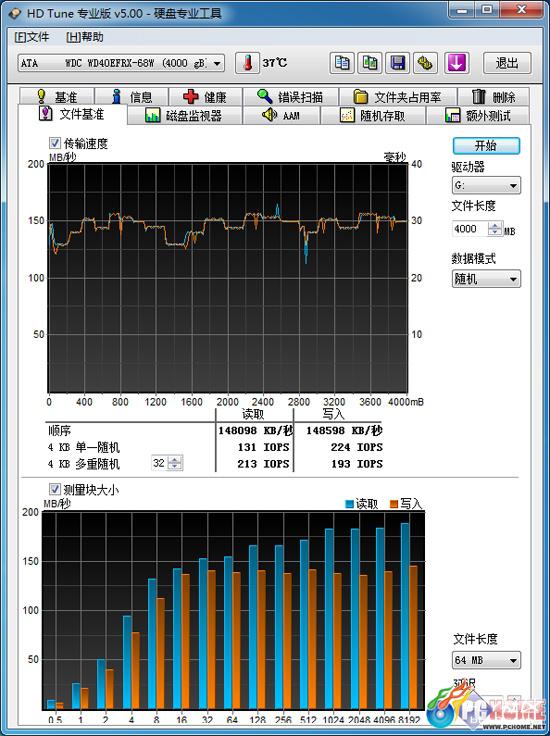The height and width of the screenshot is (736, 550).
Task: Click the 开始 start button
Action: click(486, 146)
